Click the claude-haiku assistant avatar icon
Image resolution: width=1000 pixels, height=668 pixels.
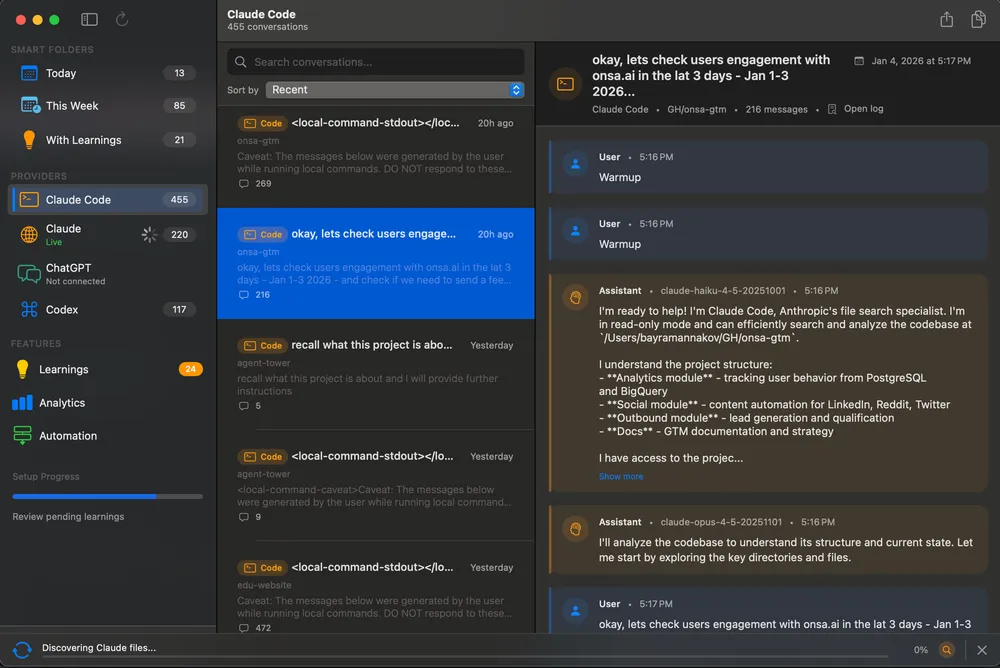click(x=575, y=297)
